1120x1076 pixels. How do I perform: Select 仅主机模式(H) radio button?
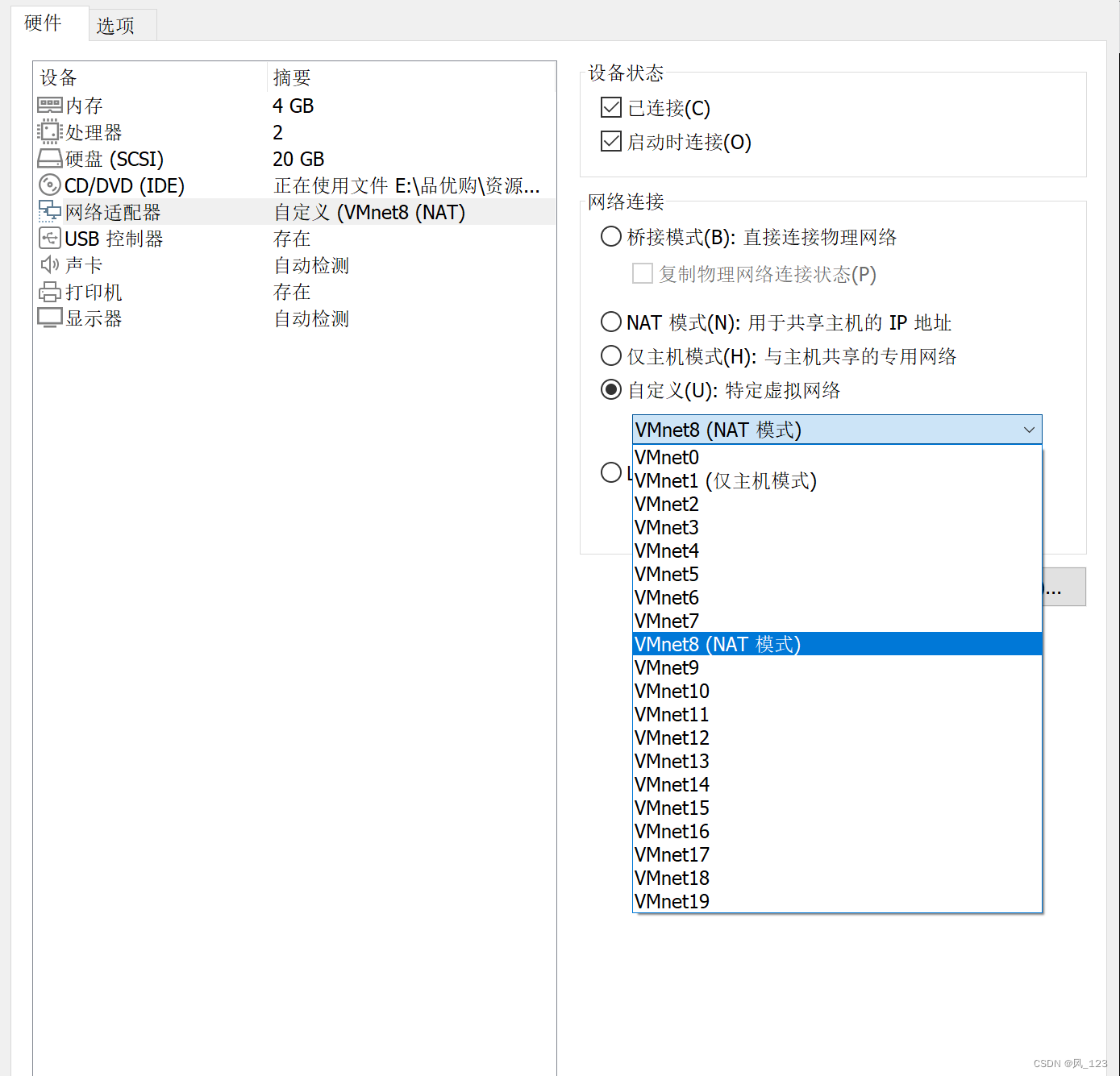click(x=611, y=355)
